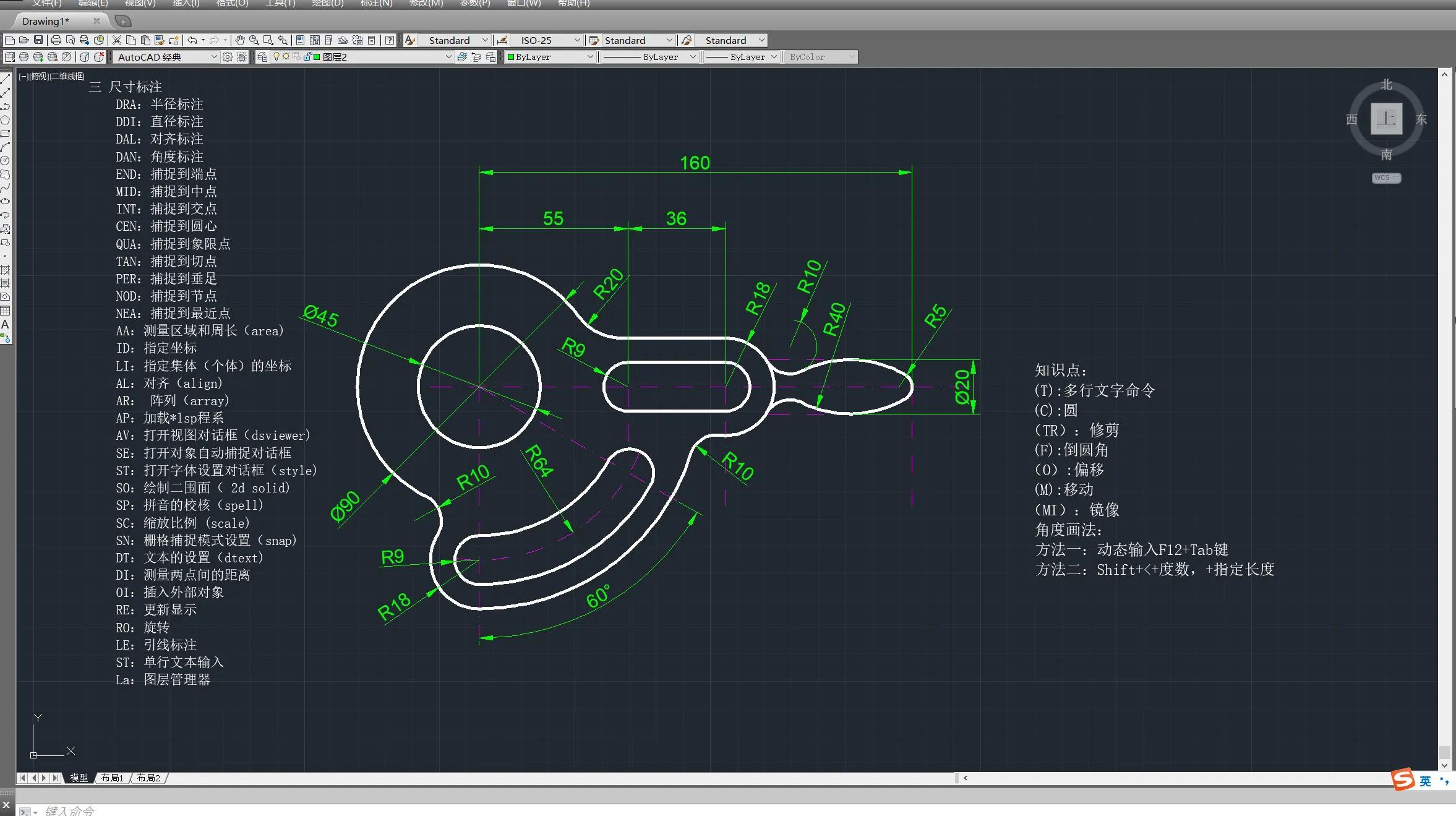1456x816 pixels.
Task: Open a file with the Open folder icon
Action: (24, 40)
